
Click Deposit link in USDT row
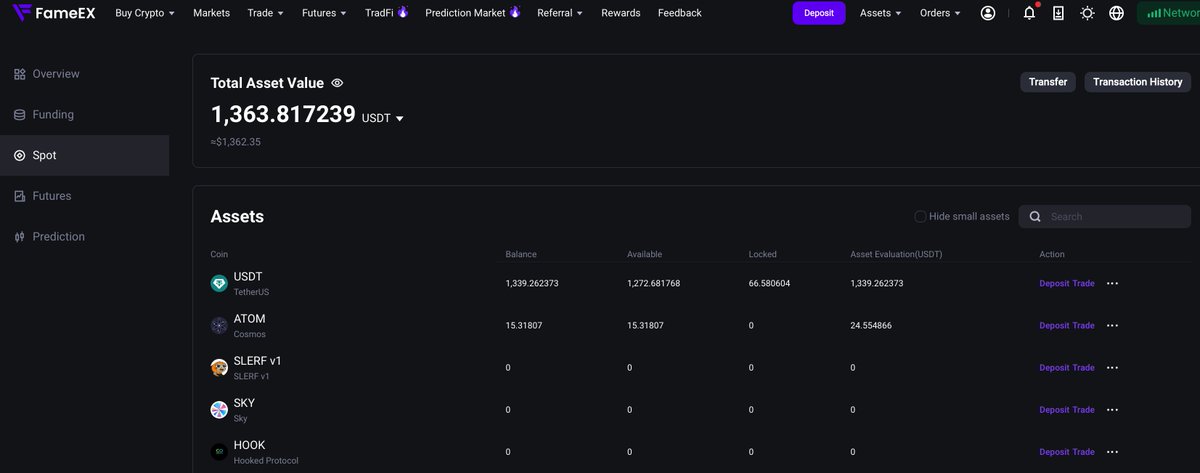coord(1054,284)
